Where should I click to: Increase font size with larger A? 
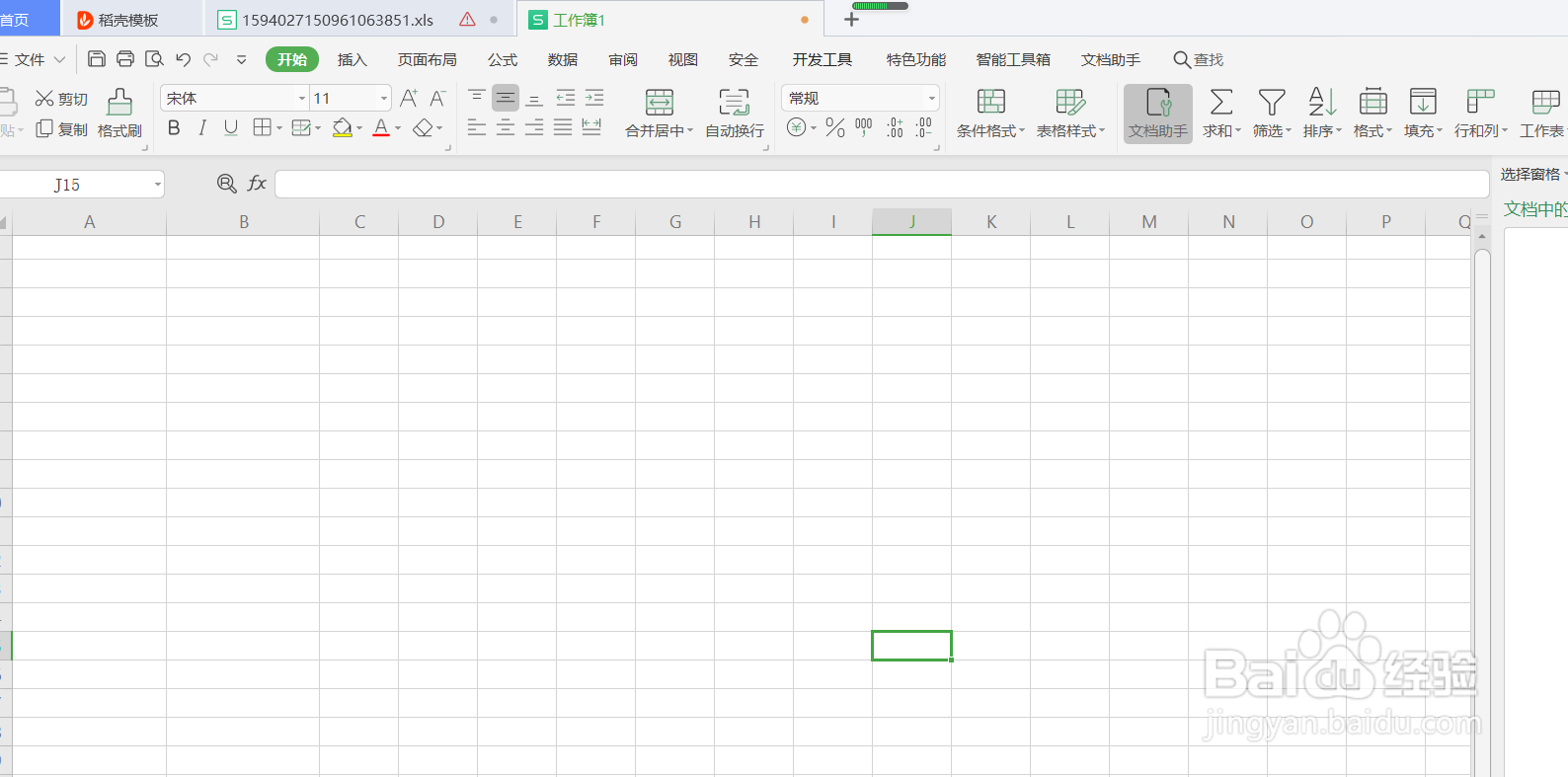coord(409,98)
